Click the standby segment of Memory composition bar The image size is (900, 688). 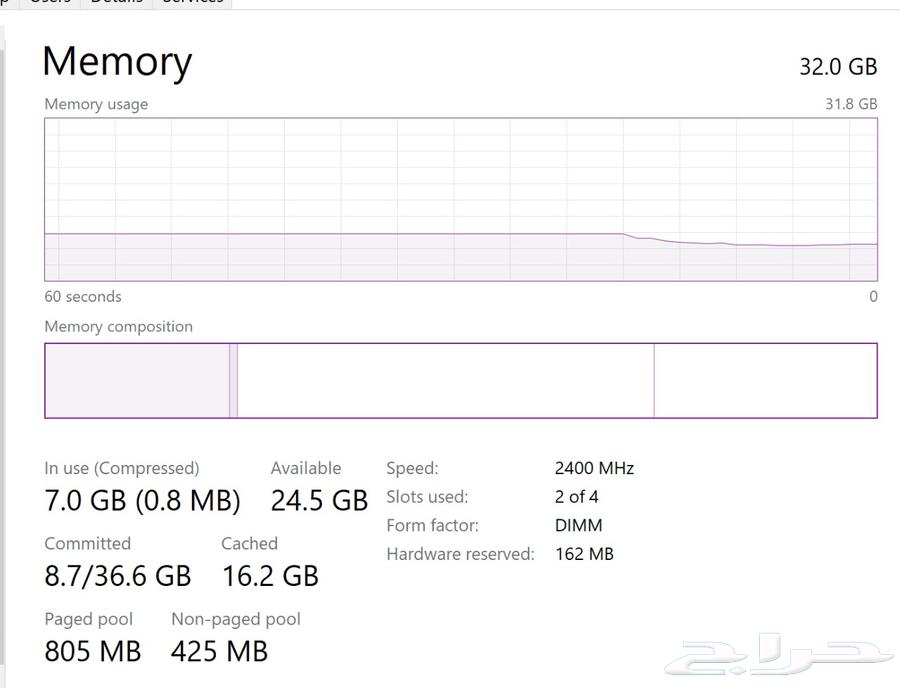445,380
